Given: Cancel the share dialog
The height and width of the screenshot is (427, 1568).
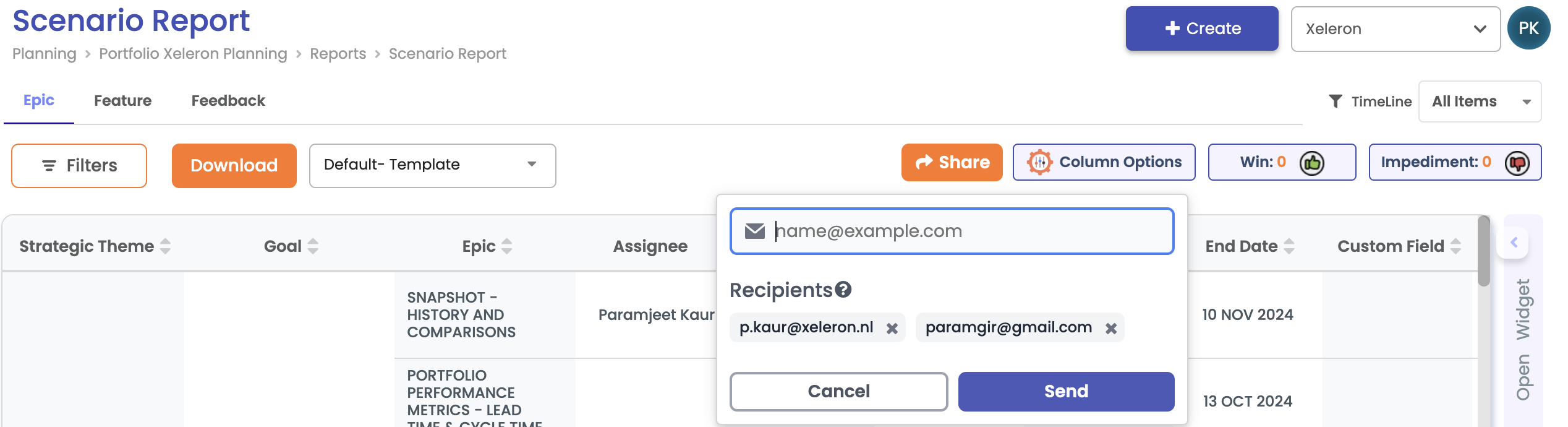Looking at the screenshot, I should 838,392.
